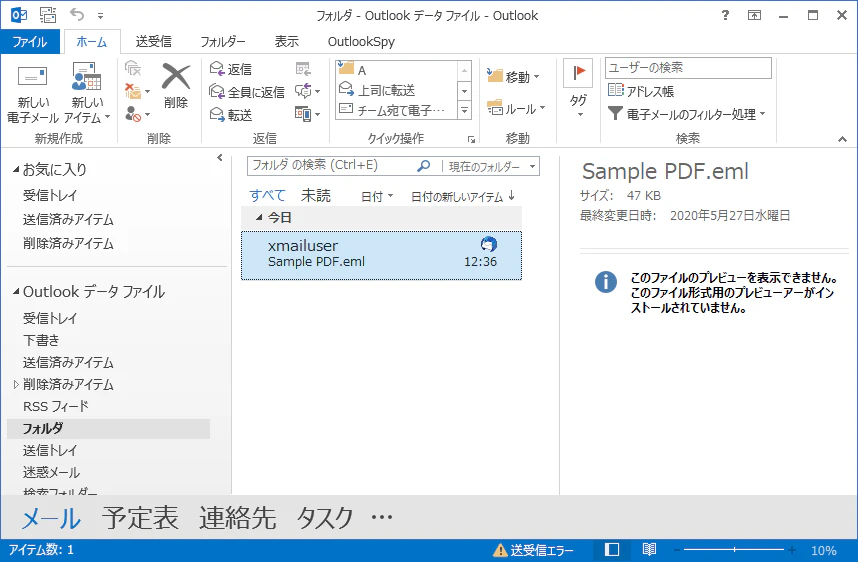Image resolution: width=858 pixels, height=562 pixels.
Task: Collapse the ribbon with the arrow
Action: click(842, 140)
